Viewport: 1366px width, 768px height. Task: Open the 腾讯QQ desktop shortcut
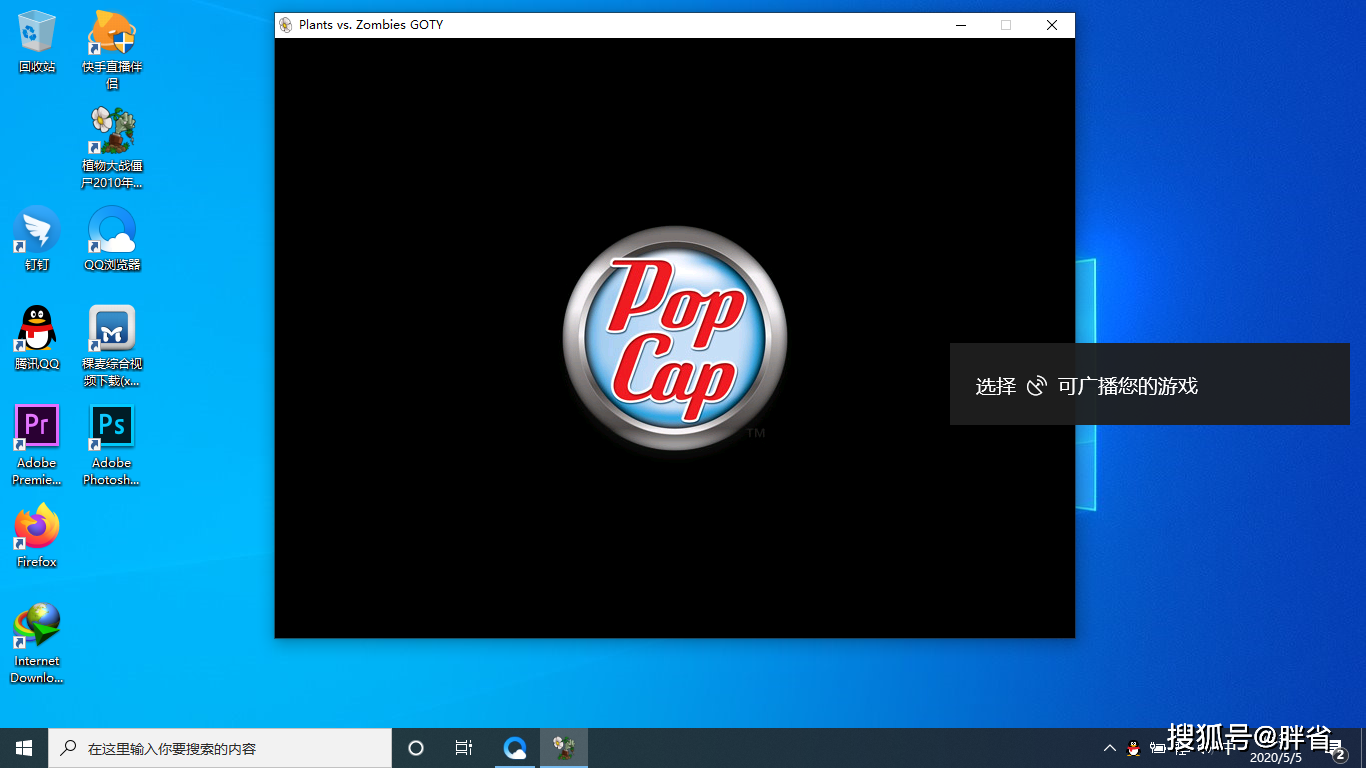click(37, 338)
